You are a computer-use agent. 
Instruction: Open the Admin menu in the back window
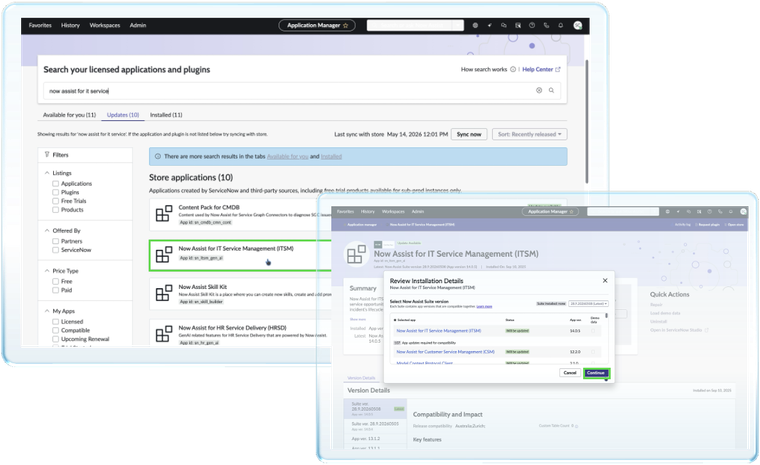point(138,25)
